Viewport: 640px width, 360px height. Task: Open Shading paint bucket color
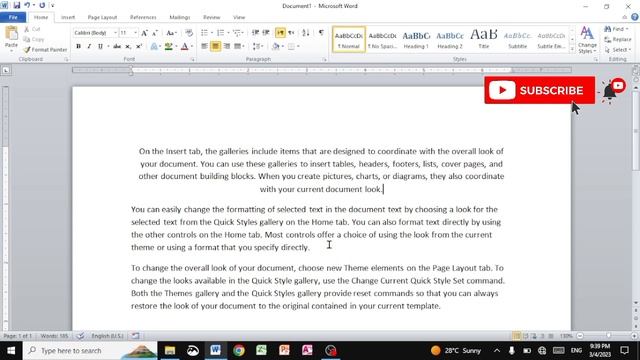[x=276, y=46]
